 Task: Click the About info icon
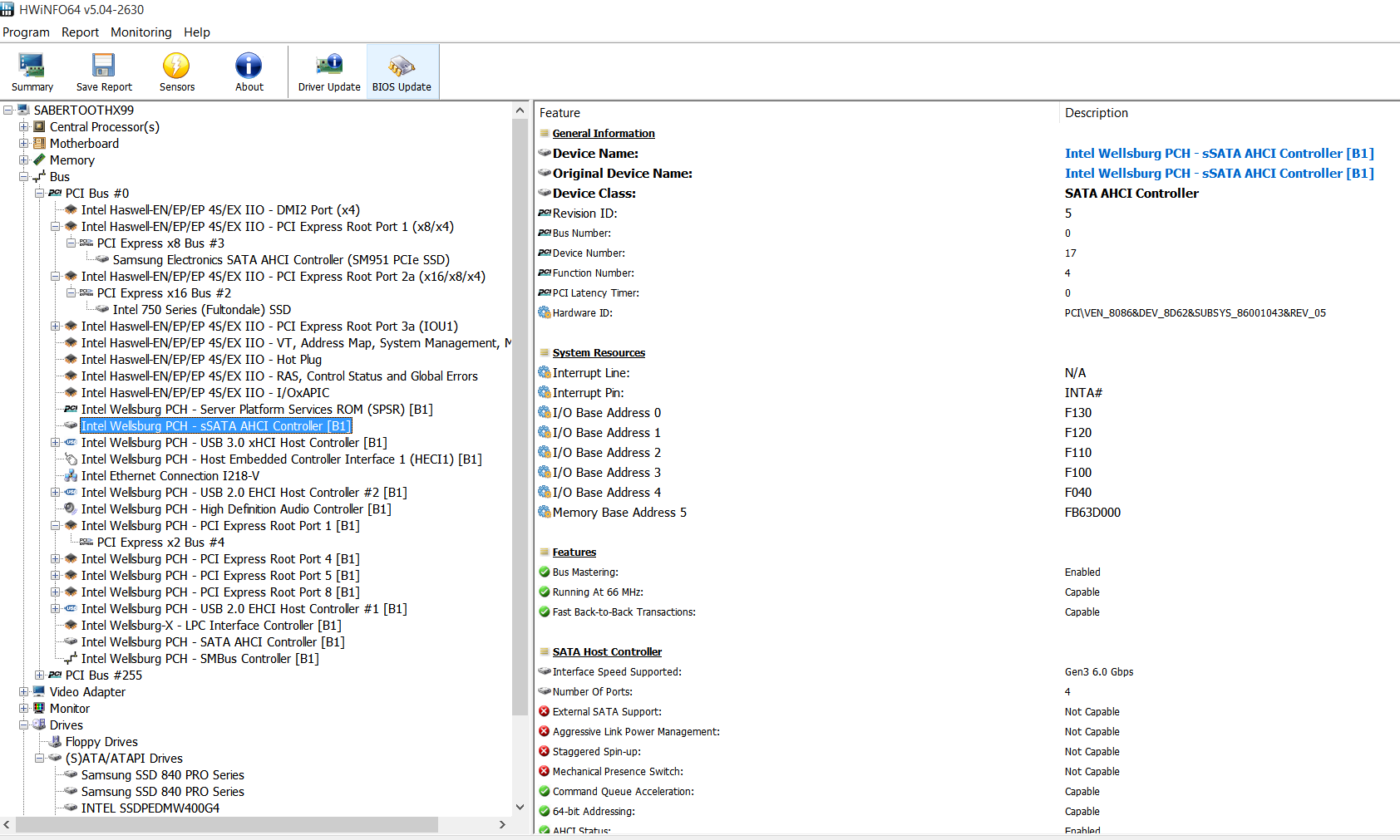(x=249, y=65)
